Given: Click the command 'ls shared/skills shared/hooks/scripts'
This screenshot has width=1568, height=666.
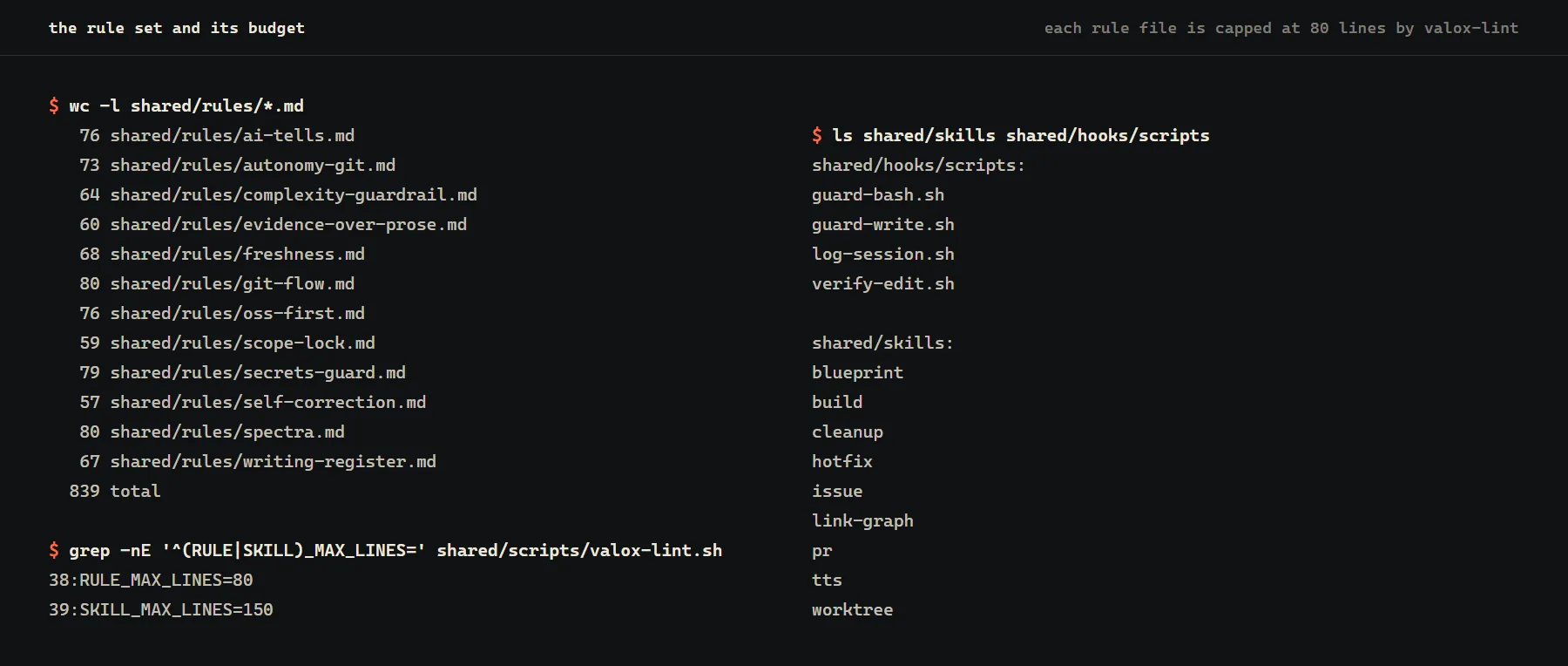Looking at the screenshot, I should click(x=1021, y=135).
